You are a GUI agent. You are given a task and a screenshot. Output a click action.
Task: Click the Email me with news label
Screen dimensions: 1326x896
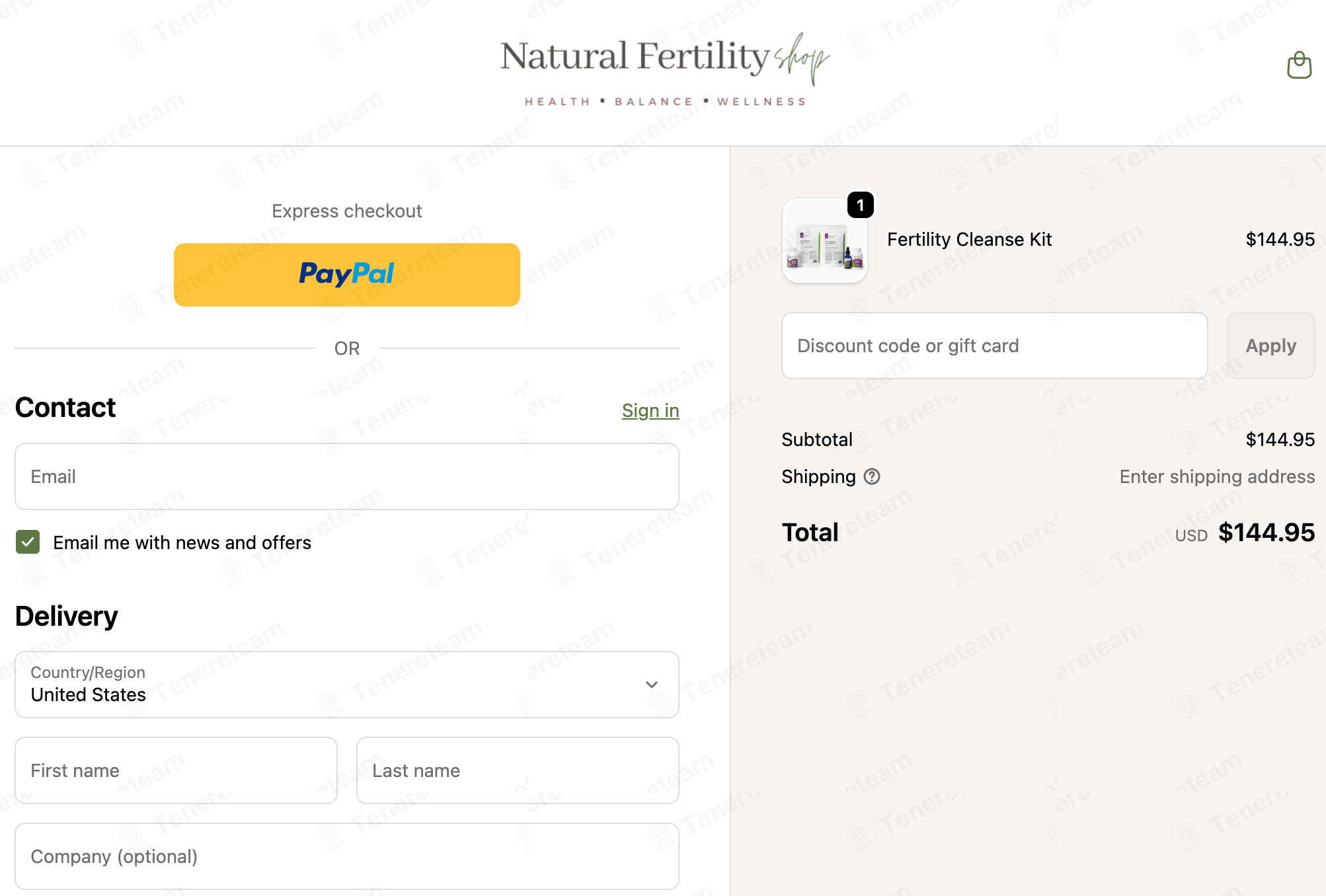[182, 542]
